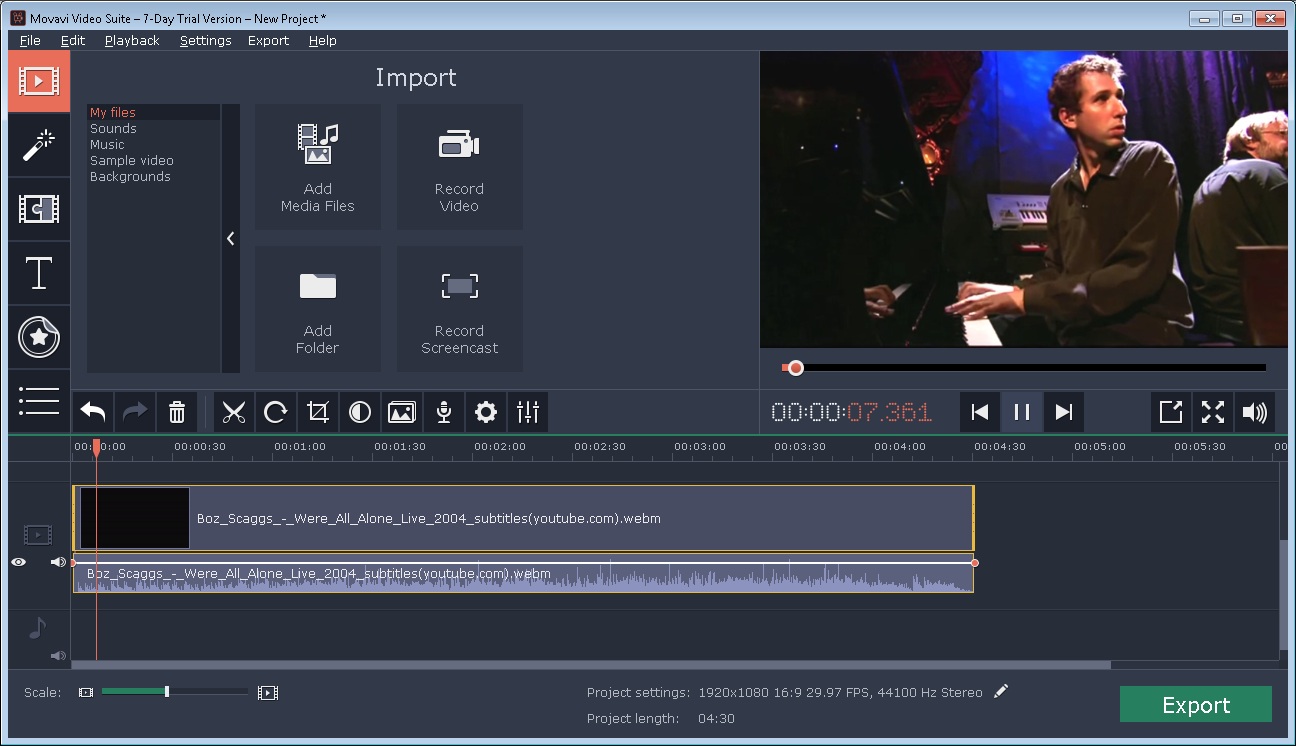Click the preview seek bar handle
The image size is (1296, 746).
click(x=796, y=368)
